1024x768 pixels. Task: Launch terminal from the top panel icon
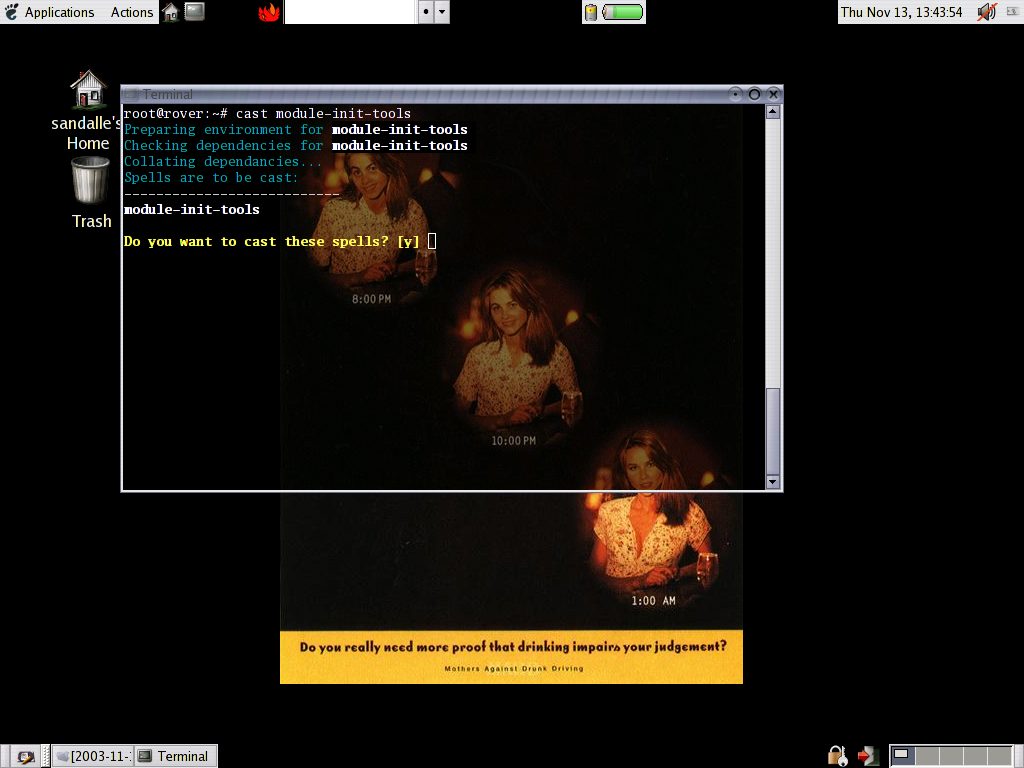point(195,12)
